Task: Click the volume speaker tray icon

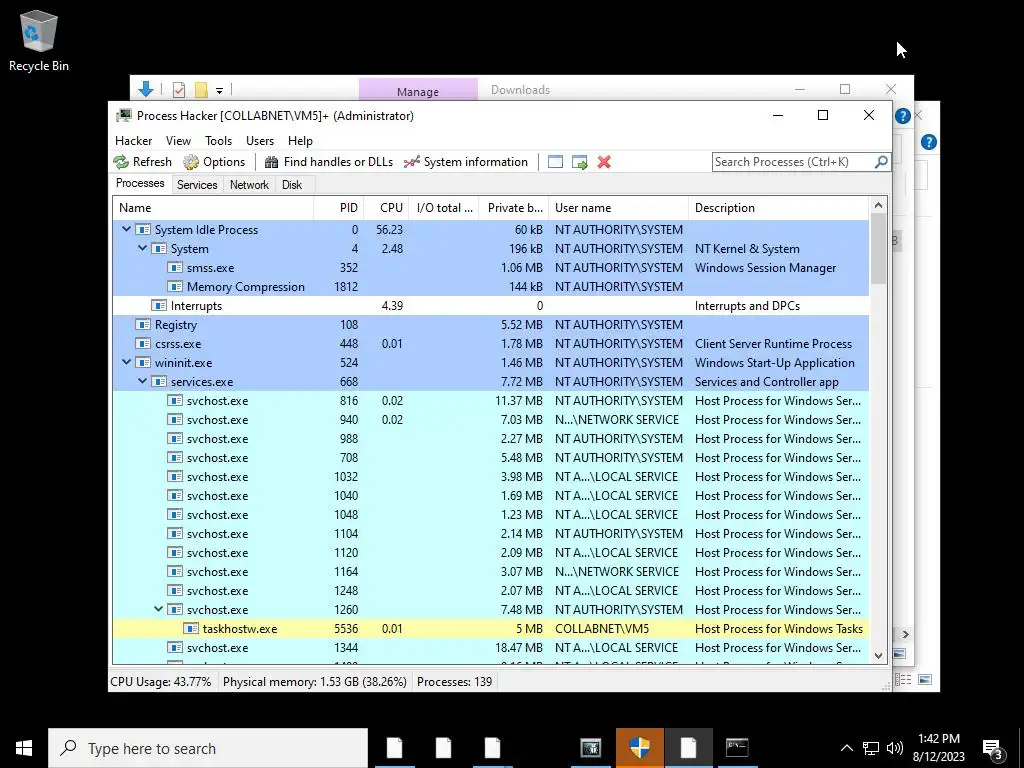Action: [895, 748]
